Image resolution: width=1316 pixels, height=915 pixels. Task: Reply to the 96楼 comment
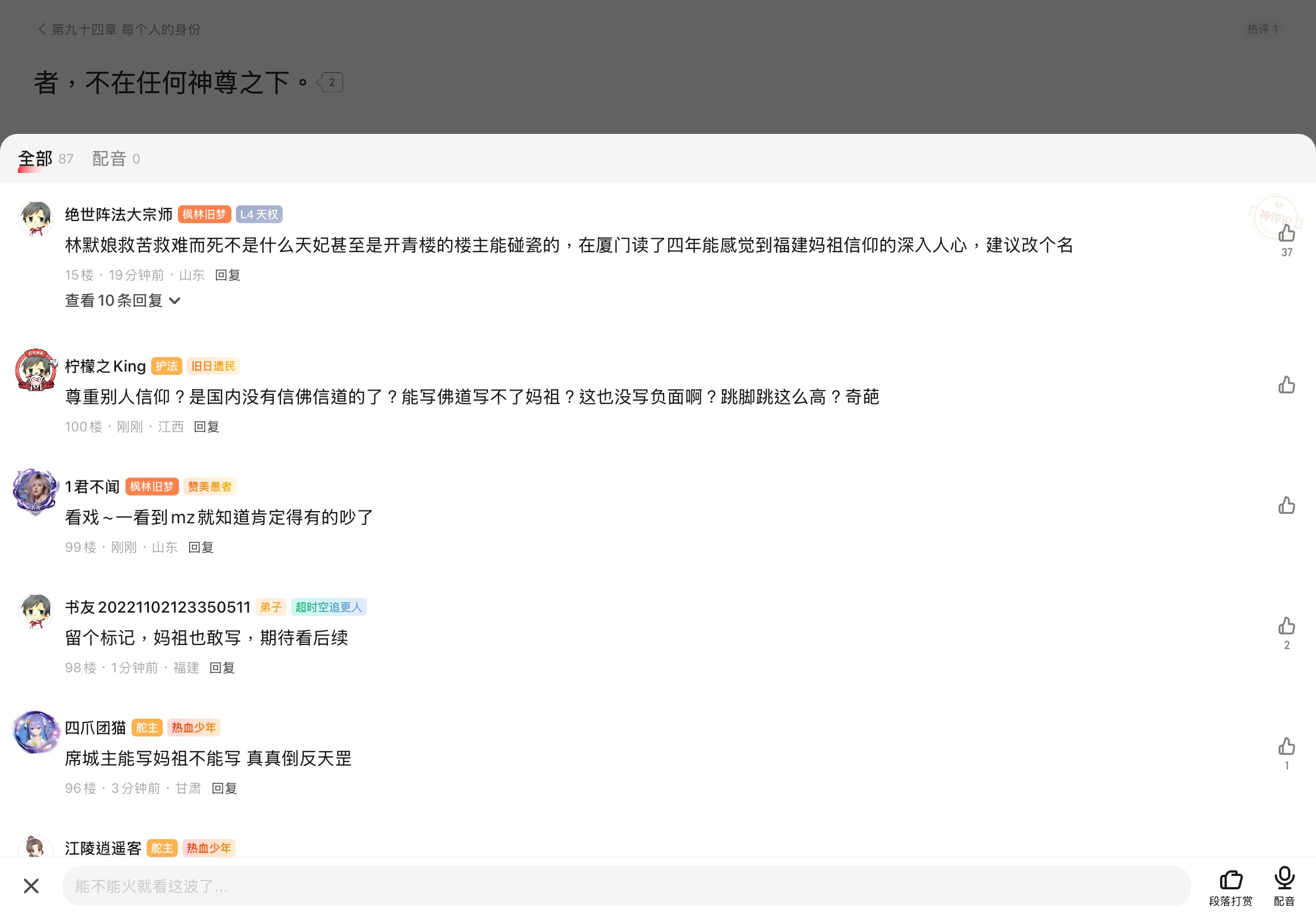(x=225, y=788)
